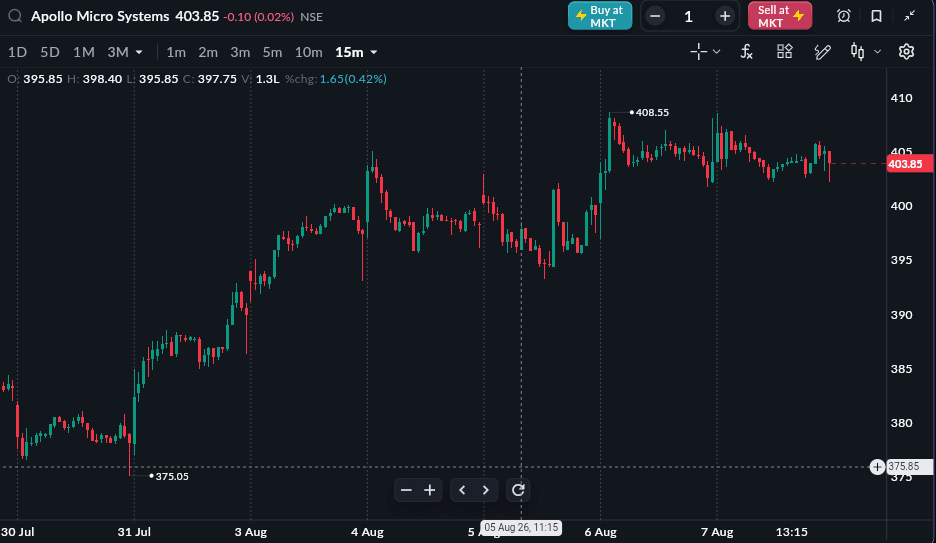
Task: Move the chart left with the arrow
Action: [x=462, y=490]
